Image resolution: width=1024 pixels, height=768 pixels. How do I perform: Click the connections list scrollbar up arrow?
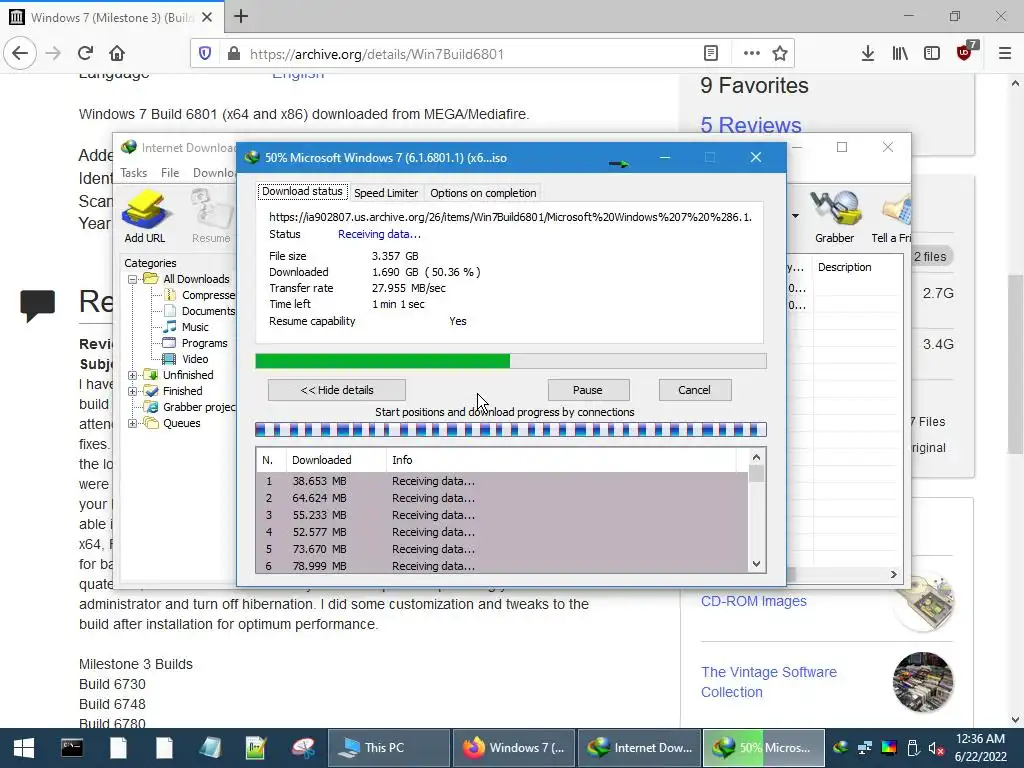point(756,457)
